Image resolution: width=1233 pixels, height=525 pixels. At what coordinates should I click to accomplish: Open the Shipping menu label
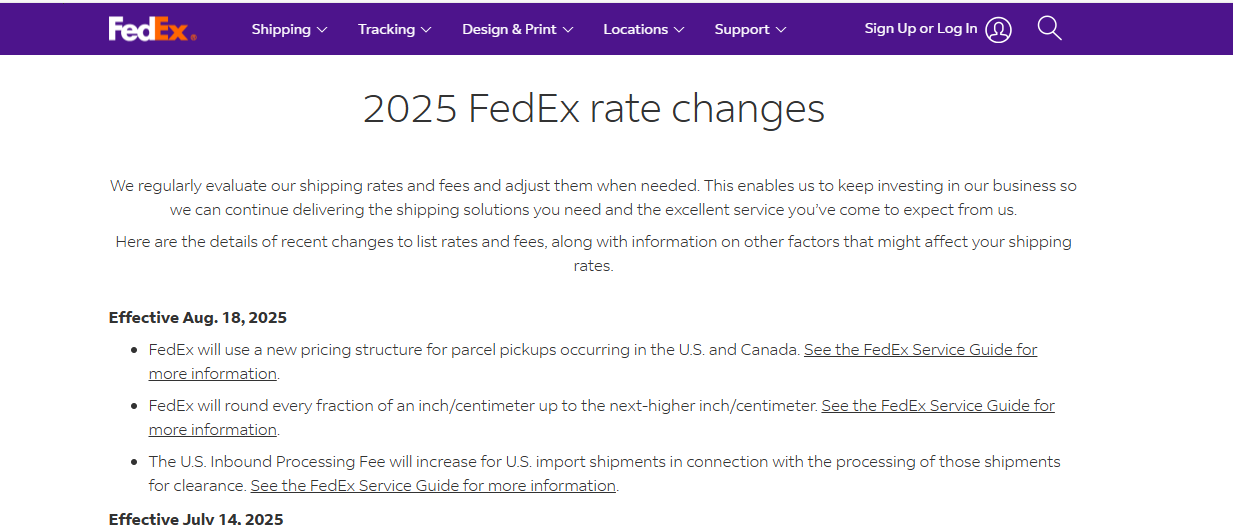pos(281,29)
